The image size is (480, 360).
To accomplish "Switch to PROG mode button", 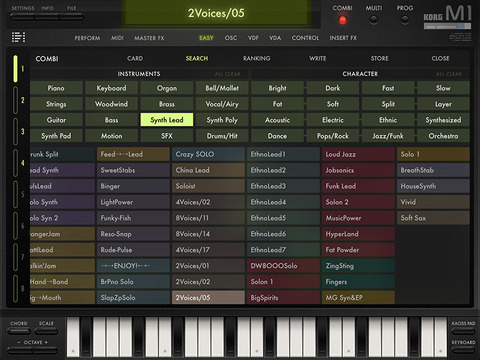I will tap(405, 20).
